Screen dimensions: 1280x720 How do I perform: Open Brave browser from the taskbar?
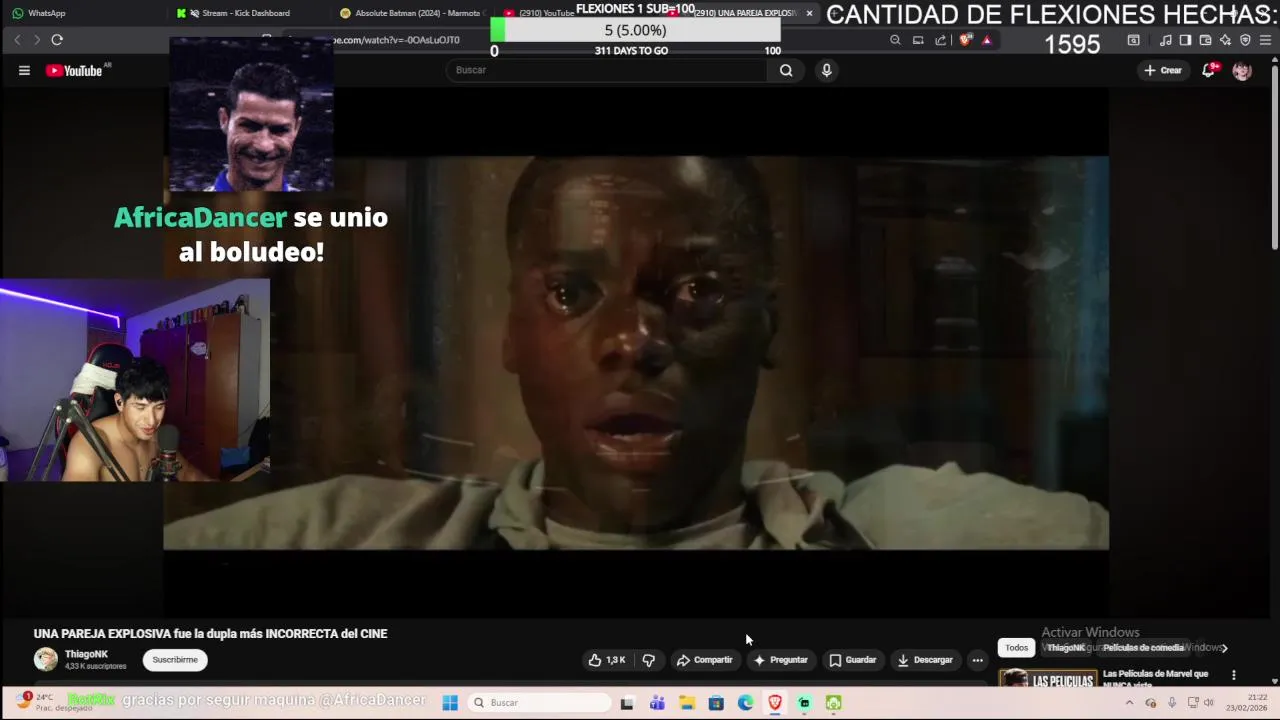[775, 703]
